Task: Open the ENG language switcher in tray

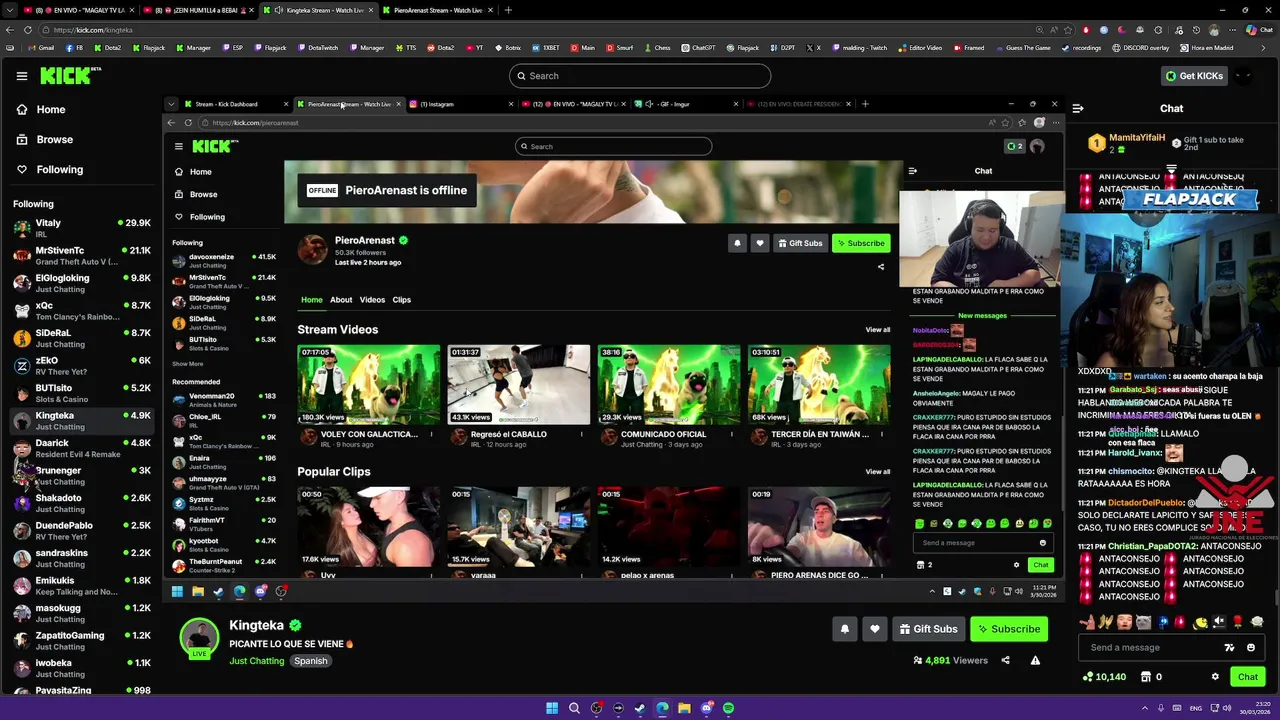Action: pos(1197,708)
